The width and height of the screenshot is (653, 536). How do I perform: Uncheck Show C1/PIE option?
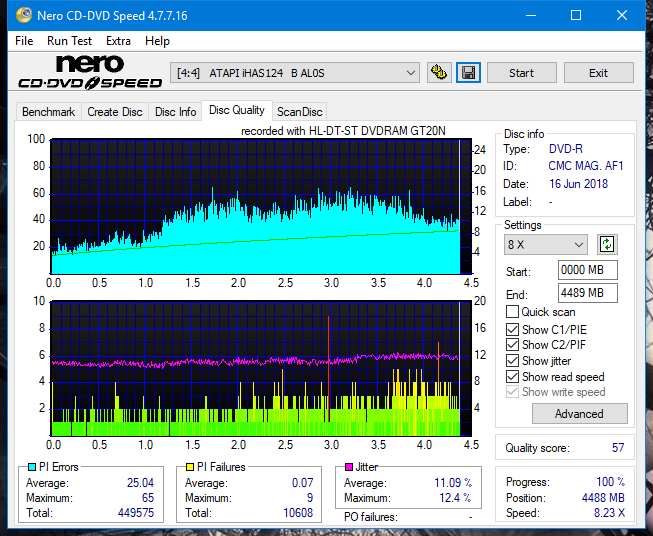coord(512,329)
